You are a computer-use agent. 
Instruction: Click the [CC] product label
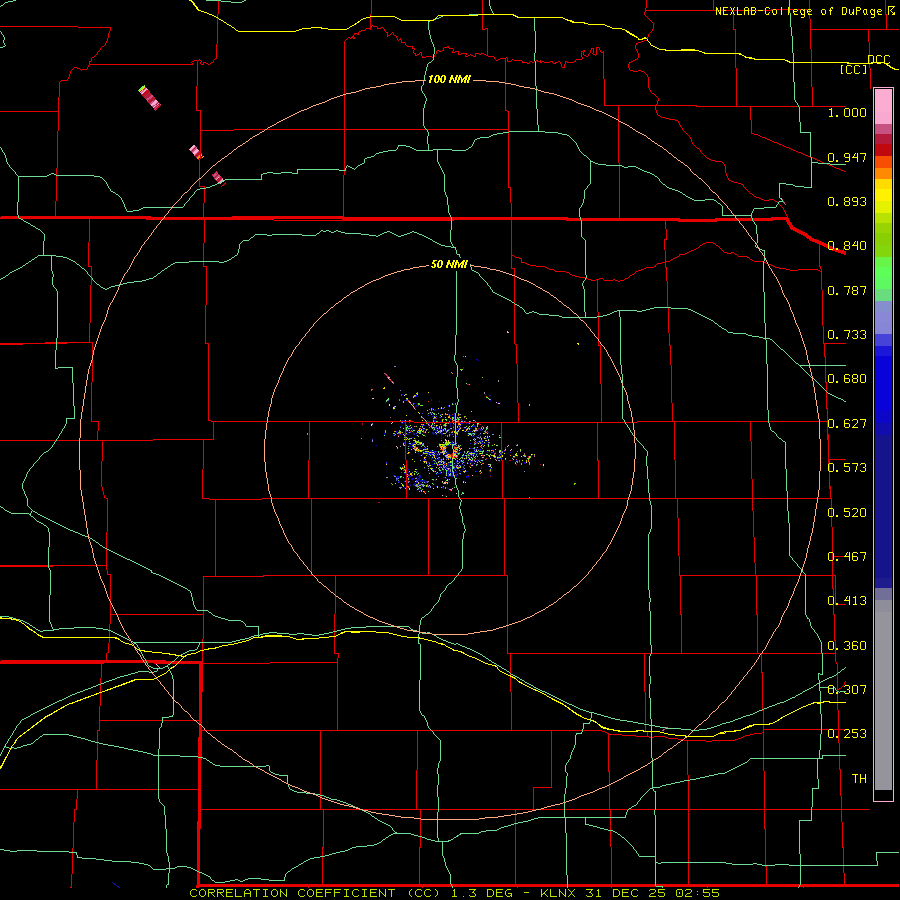[854, 69]
